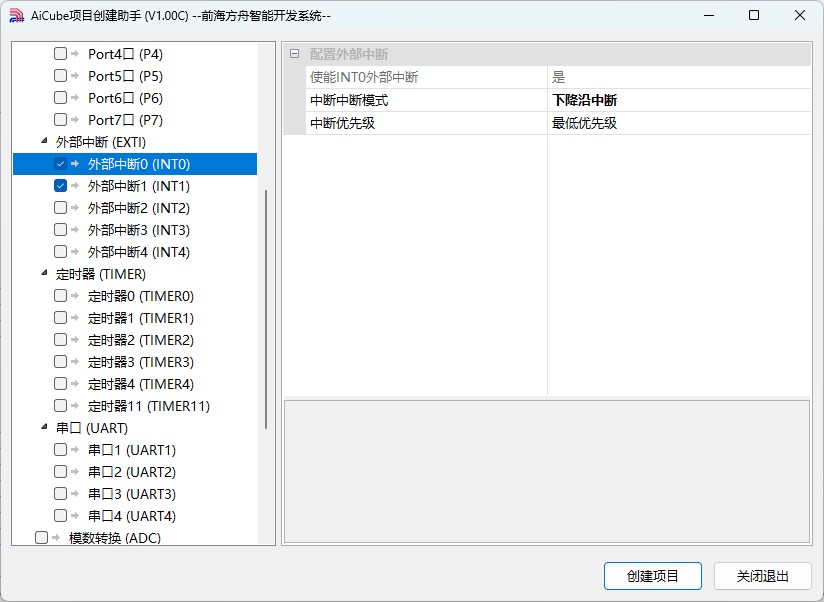Click the description pane below properties
The image size is (824, 602).
(x=547, y=471)
